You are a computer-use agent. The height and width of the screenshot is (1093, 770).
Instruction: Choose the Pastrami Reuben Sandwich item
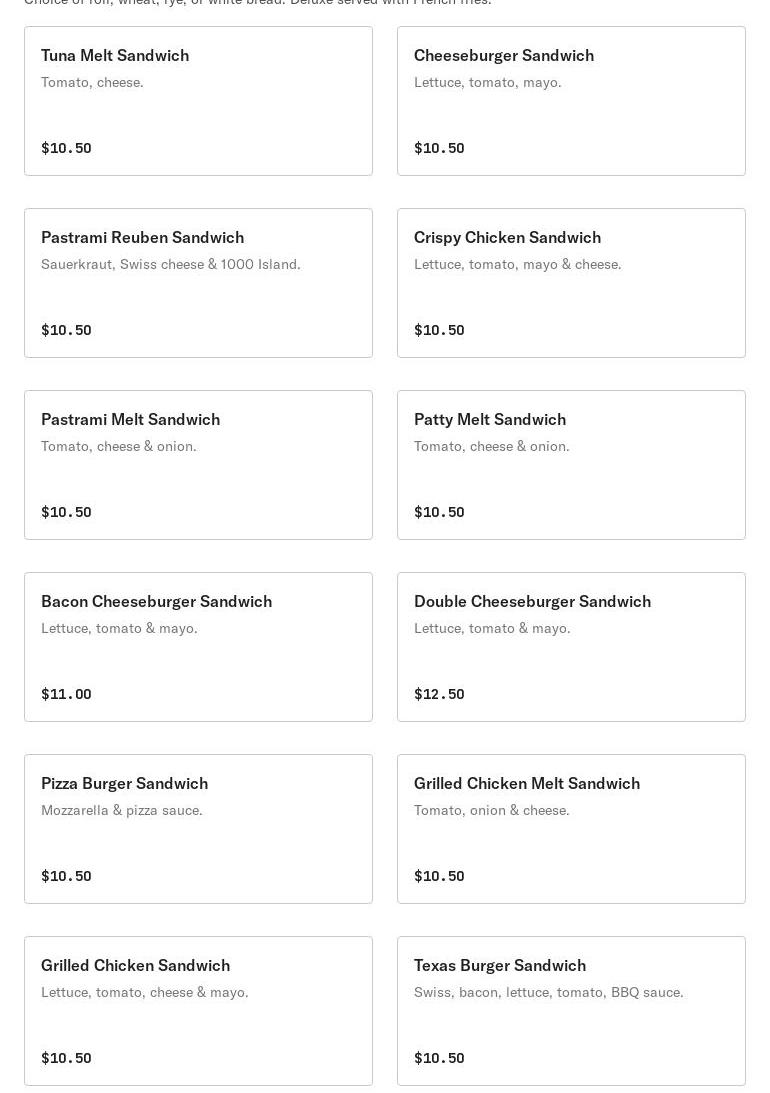pos(199,283)
